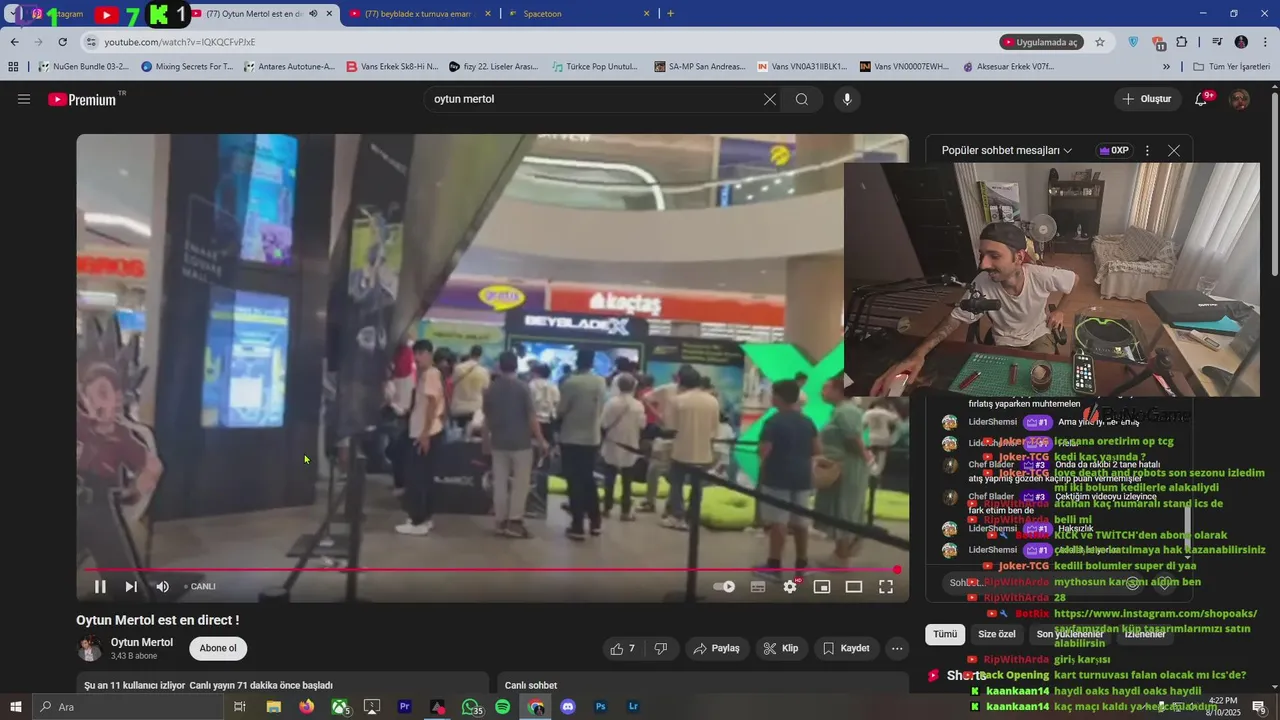This screenshot has height=720, width=1280.
Task: Click the Uygulamada aç button
Action: tap(1042, 42)
